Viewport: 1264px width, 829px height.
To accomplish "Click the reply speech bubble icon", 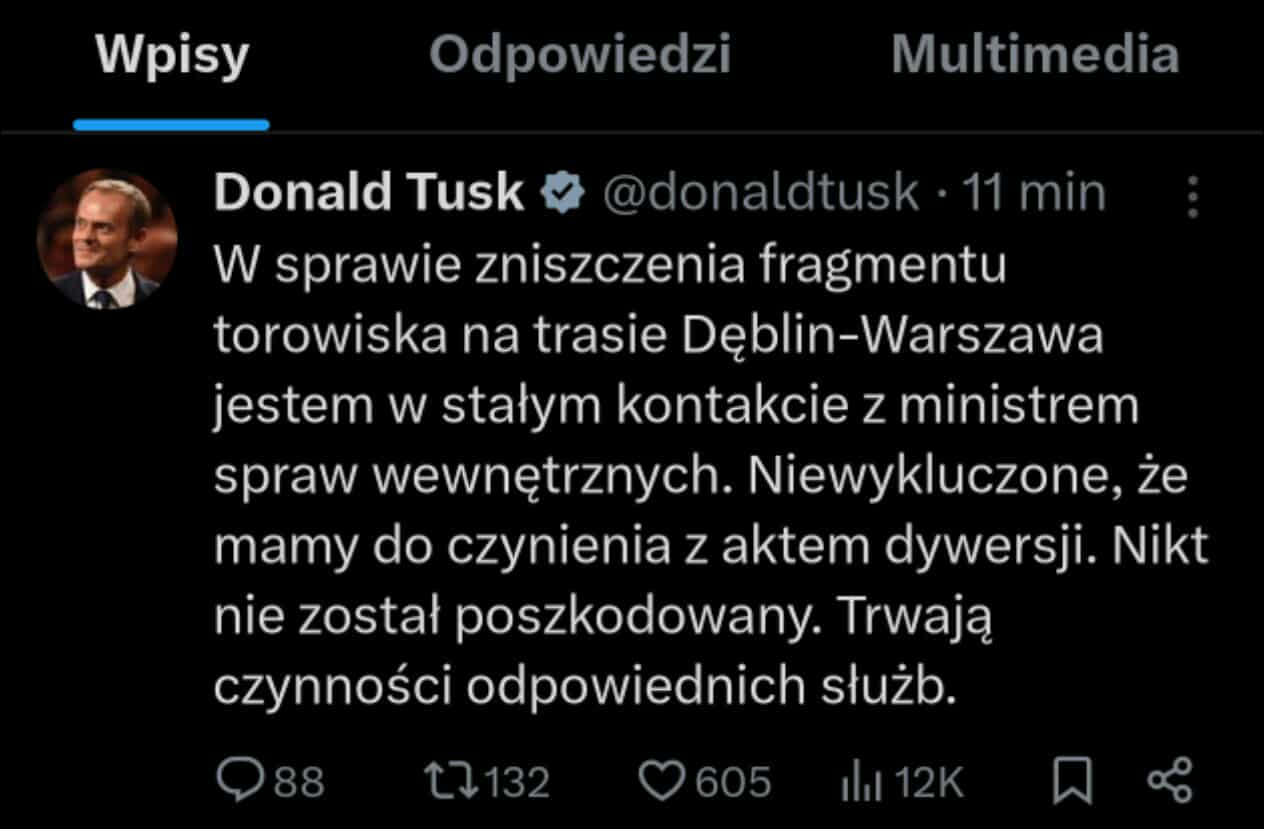I will [238, 781].
